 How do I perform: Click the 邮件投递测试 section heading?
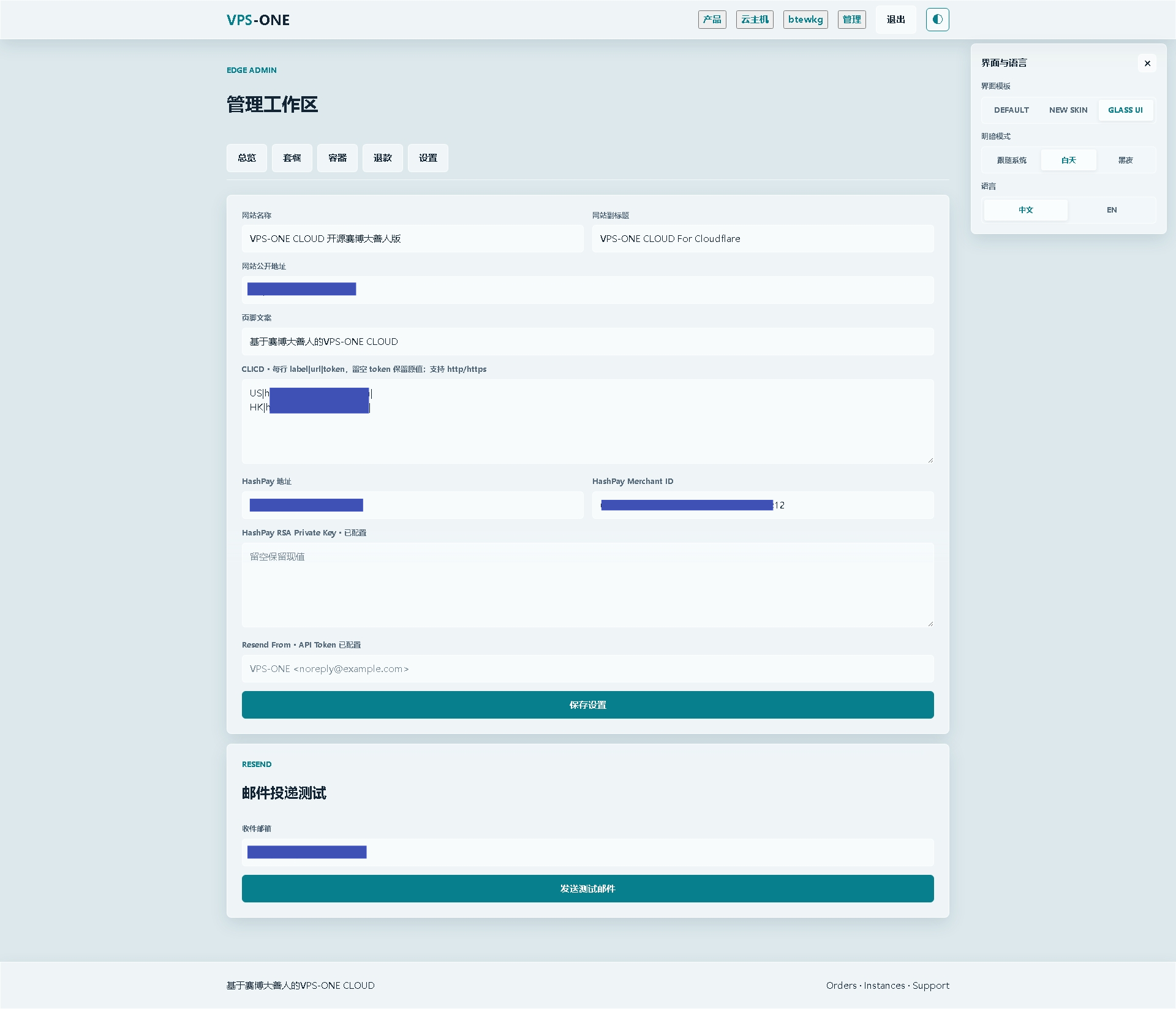(284, 793)
